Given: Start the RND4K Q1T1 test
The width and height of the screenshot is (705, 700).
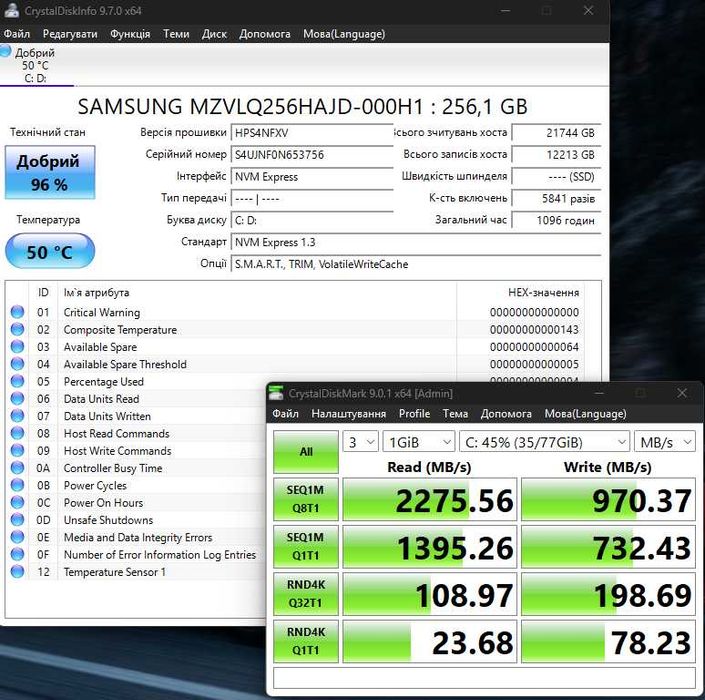Looking at the screenshot, I should pos(306,641).
